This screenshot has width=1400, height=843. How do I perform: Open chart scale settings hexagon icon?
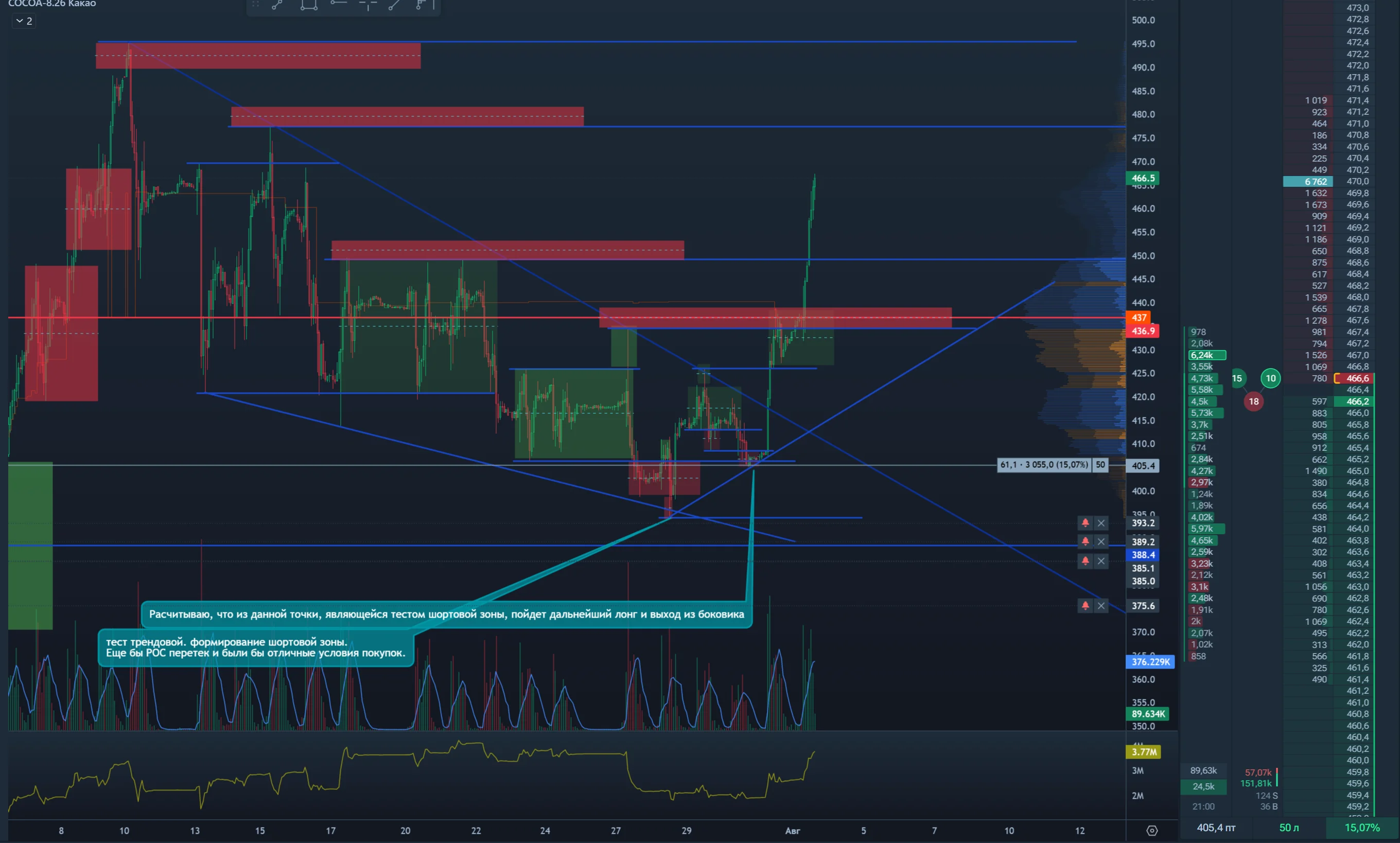pyautogui.click(x=1152, y=831)
